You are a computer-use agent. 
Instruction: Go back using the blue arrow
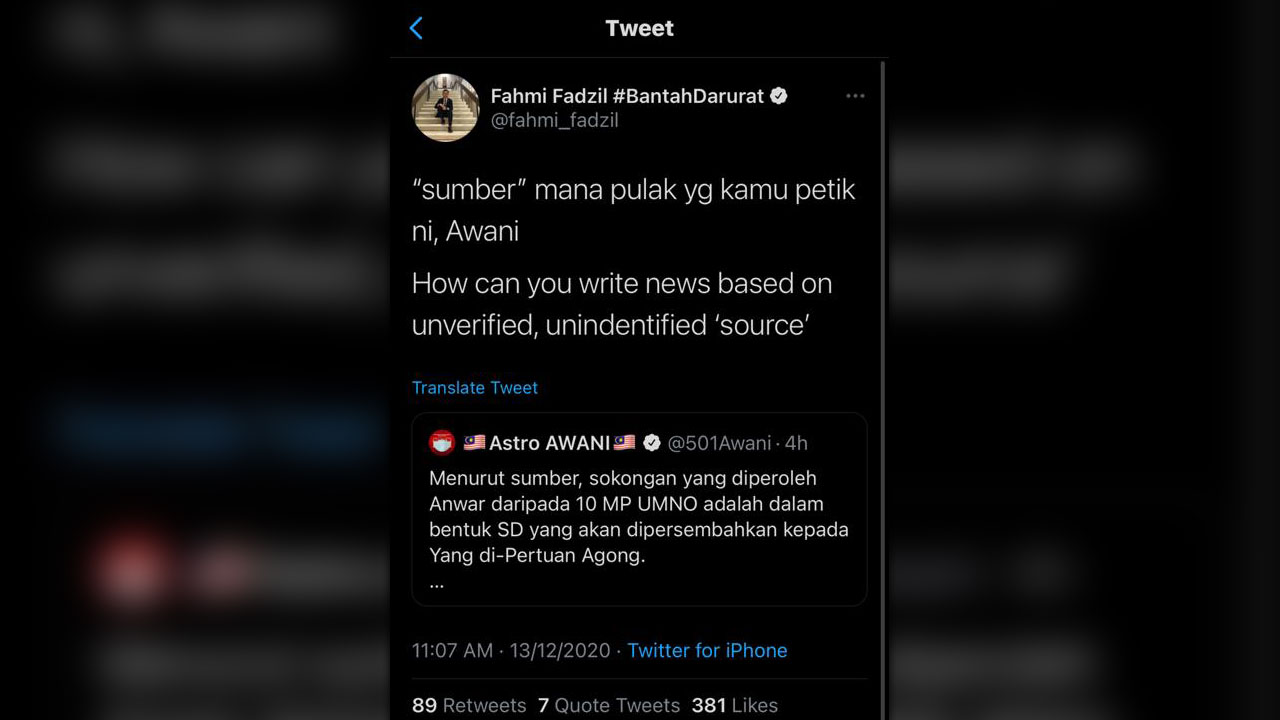[x=417, y=28]
